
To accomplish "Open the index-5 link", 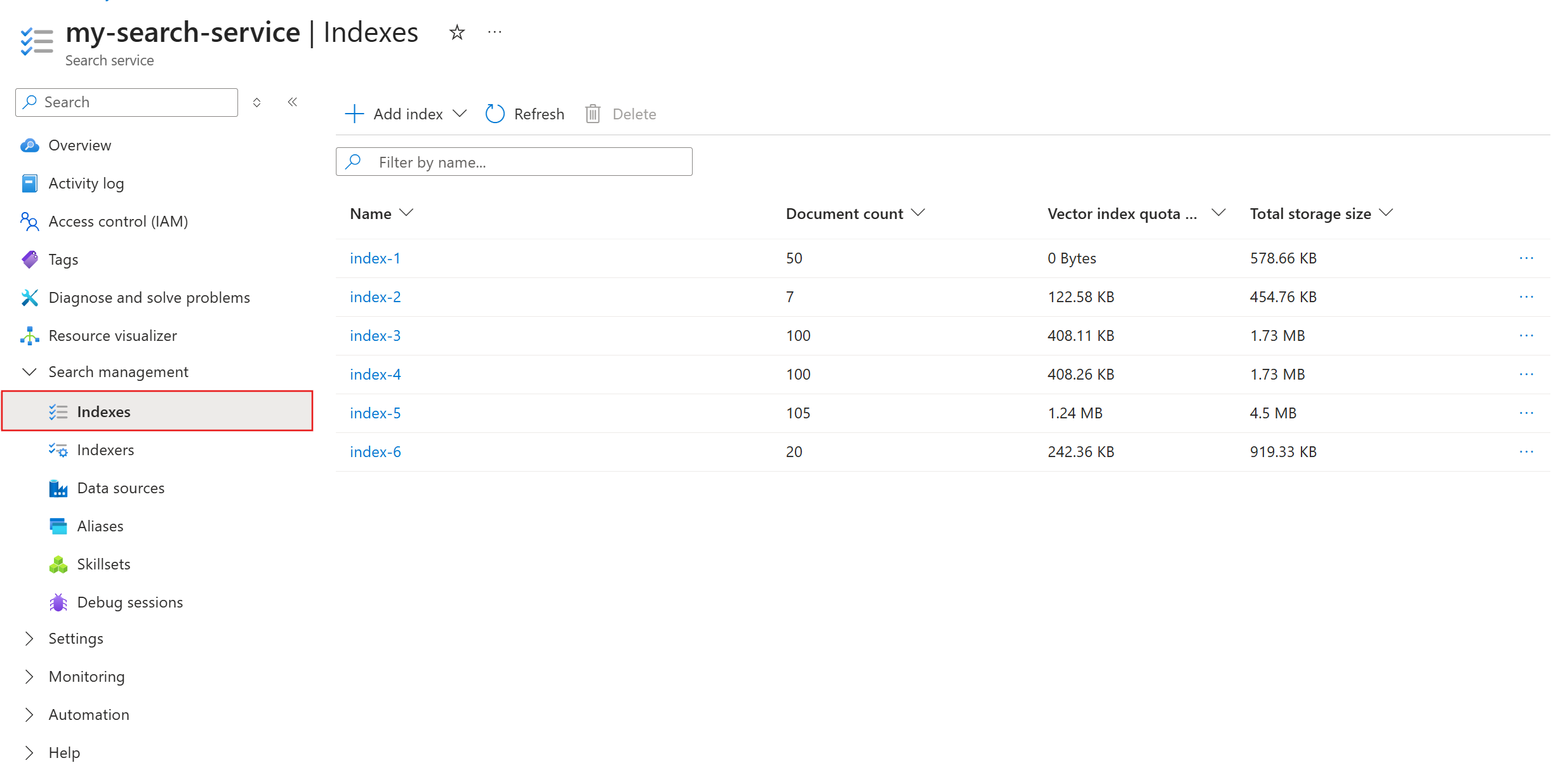I will point(375,413).
